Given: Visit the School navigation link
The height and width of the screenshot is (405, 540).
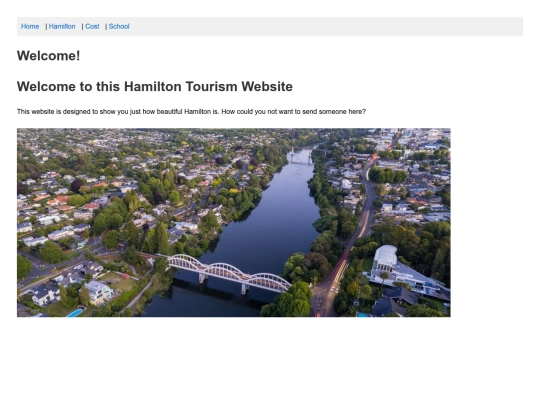Looking at the screenshot, I should (x=119, y=27).
